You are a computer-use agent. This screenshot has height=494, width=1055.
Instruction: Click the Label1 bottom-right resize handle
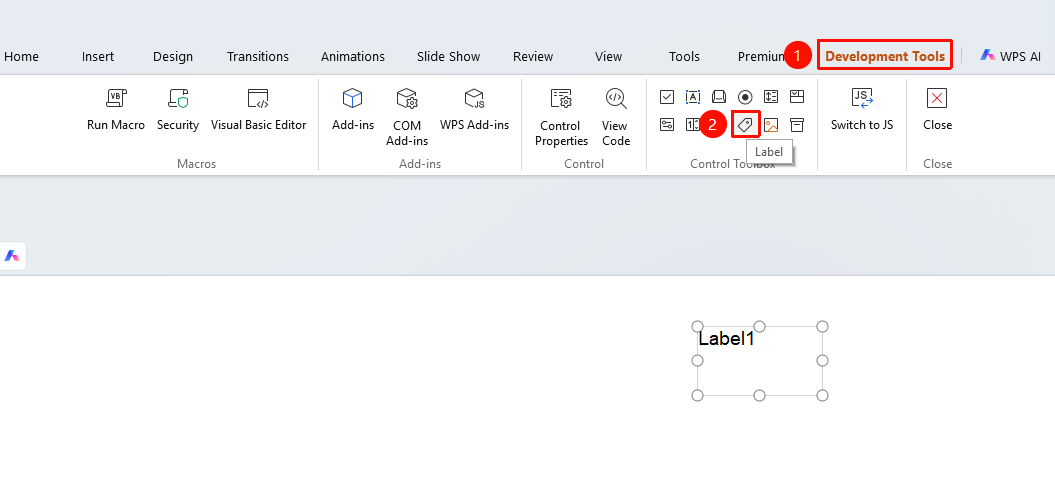pyautogui.click(x=822, y=395)
